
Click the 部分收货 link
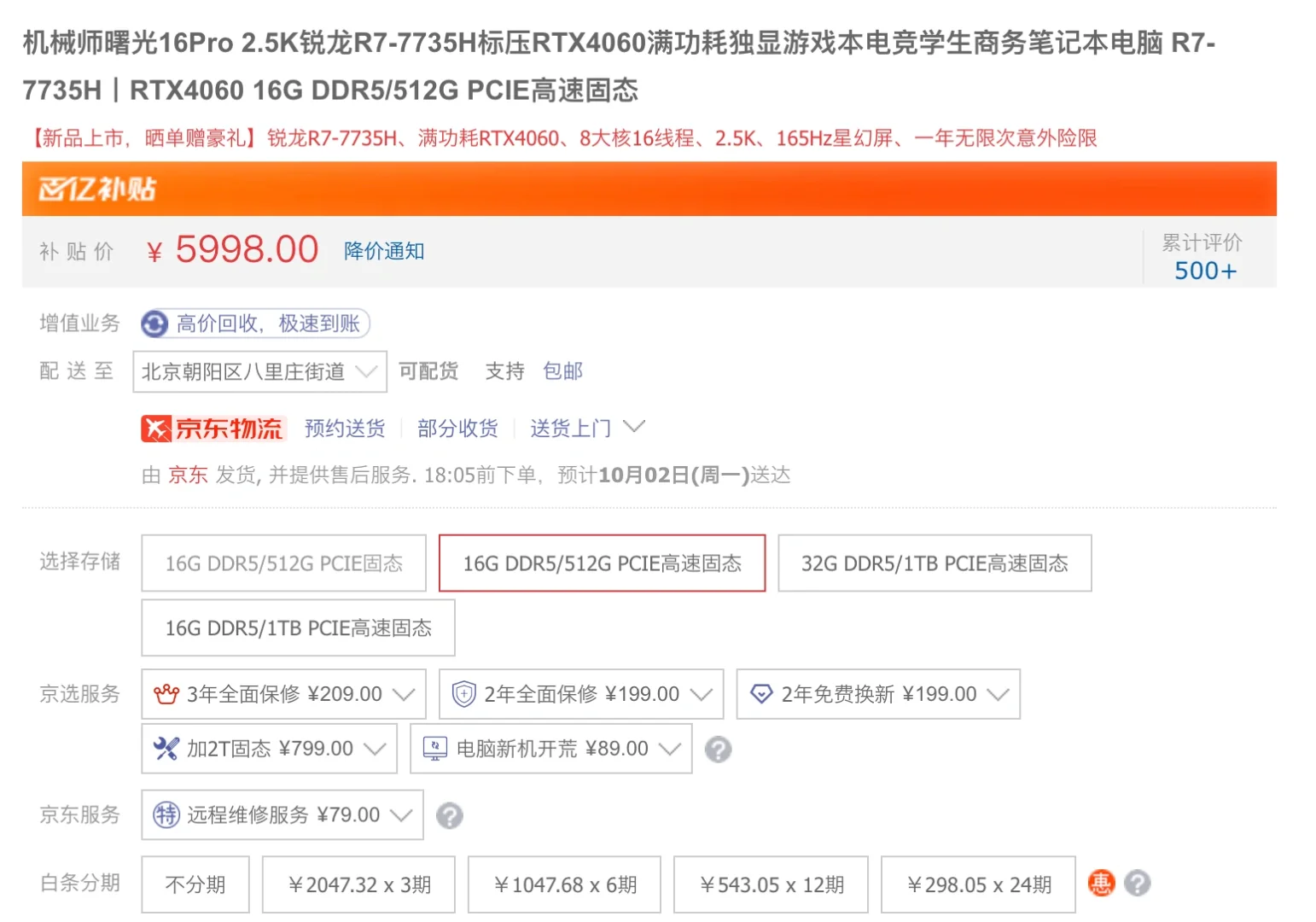click(457, 429)
